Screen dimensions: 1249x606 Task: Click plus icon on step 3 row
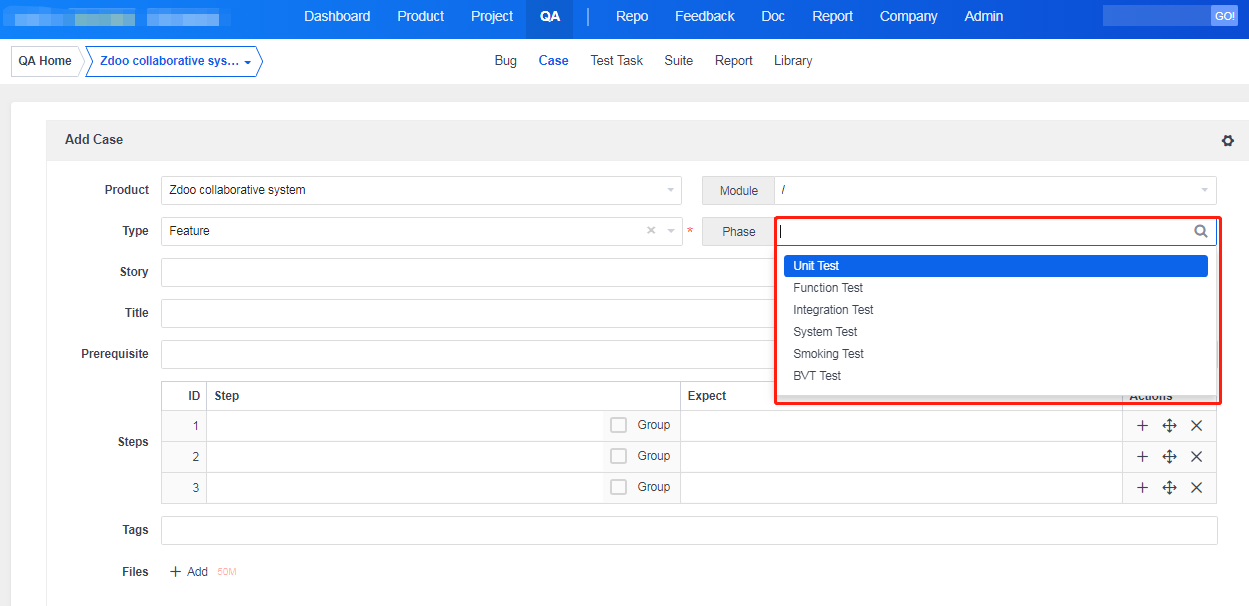coord(1142,488)
